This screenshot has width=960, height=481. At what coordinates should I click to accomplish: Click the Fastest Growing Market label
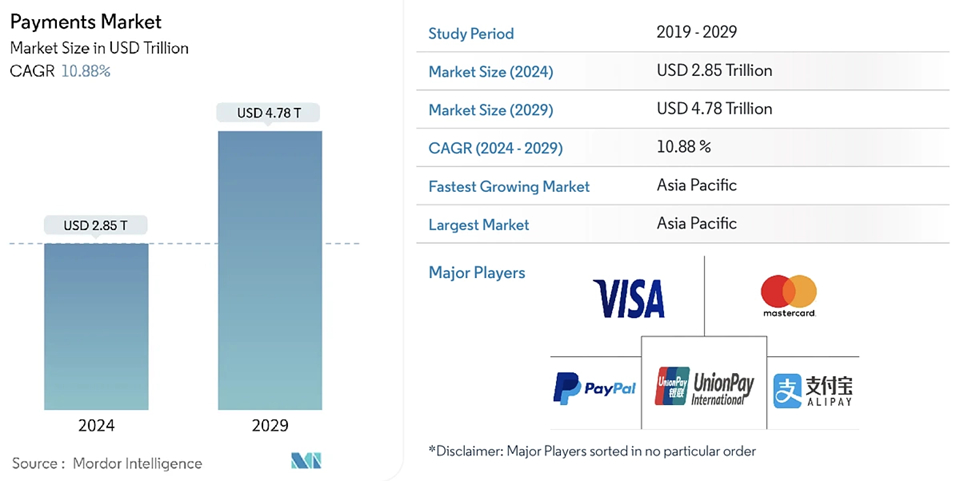click(x=509, y=187)
